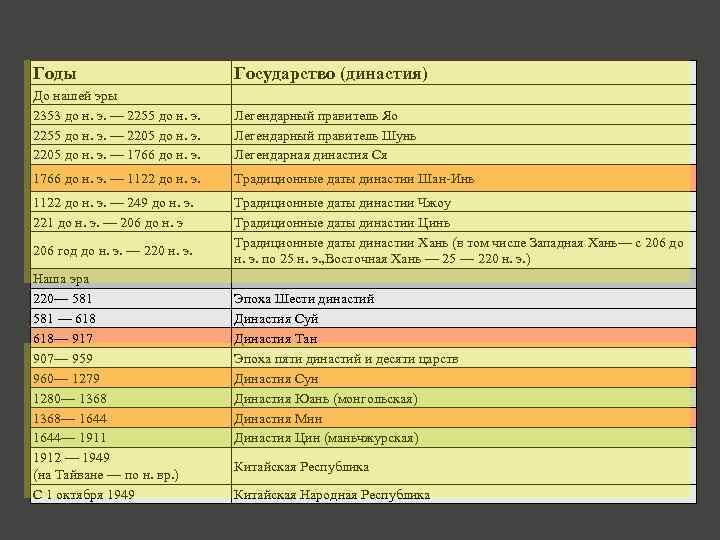
Task: Click 'Династия Суй' cell
Action: tap(464, 318)
